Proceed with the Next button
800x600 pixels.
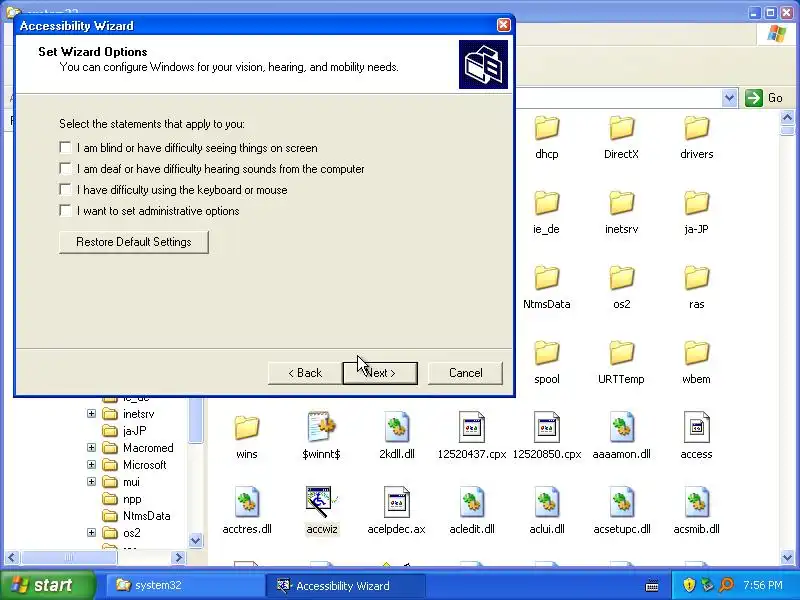tap(380, 373)
